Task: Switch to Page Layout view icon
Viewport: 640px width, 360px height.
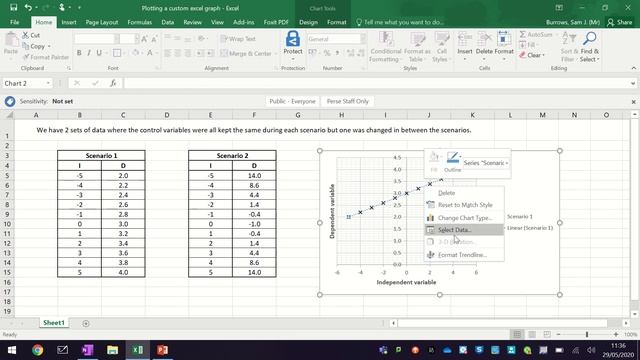Action: point(532,334)
